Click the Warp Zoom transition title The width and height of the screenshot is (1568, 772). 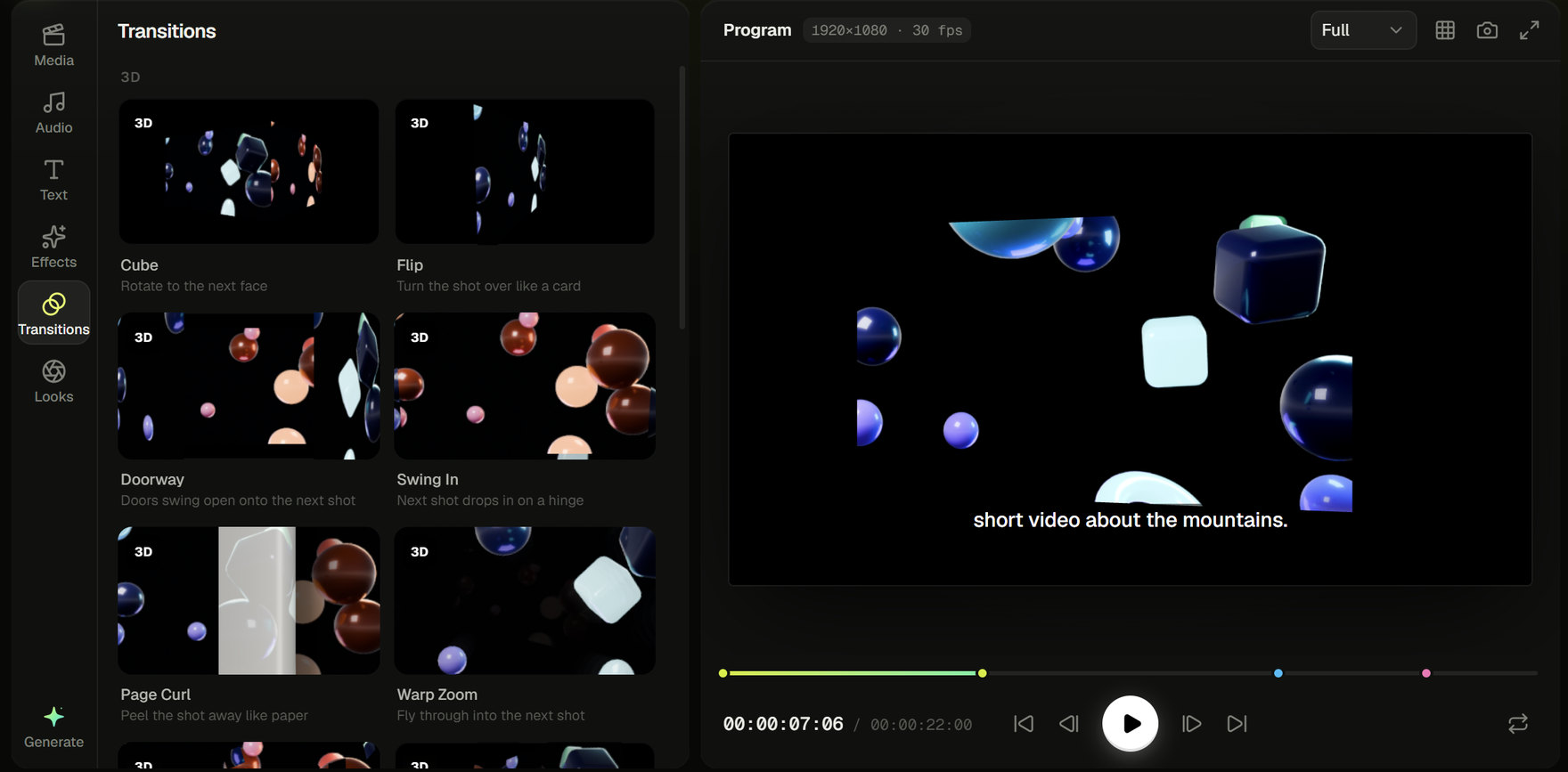coord(437,695)
